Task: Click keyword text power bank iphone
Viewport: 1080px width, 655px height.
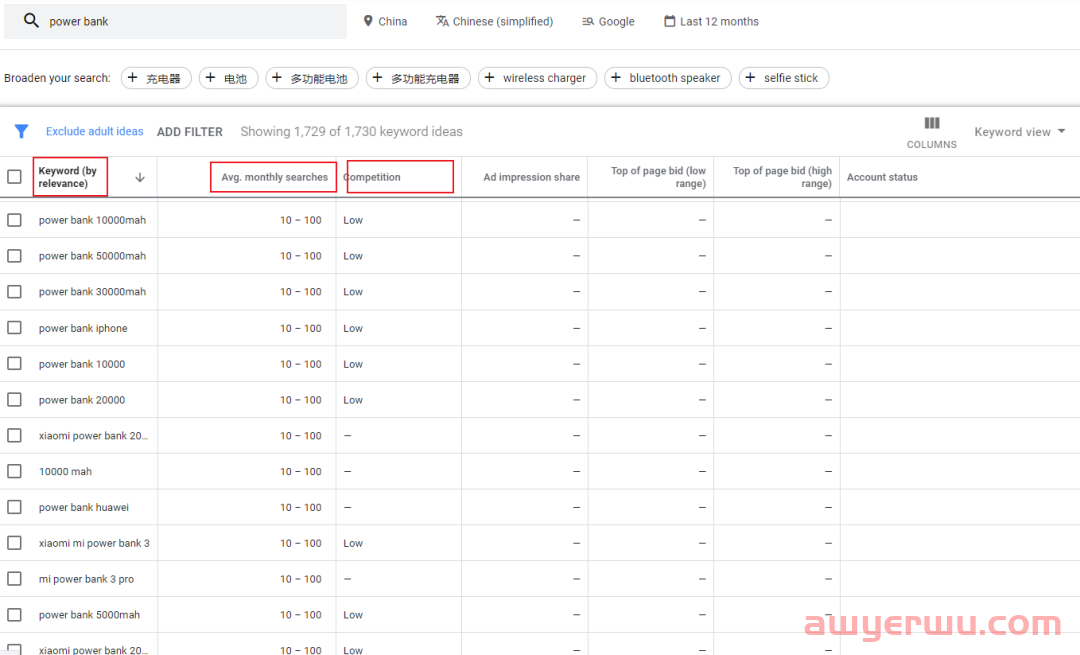Action: click(83, 329)
